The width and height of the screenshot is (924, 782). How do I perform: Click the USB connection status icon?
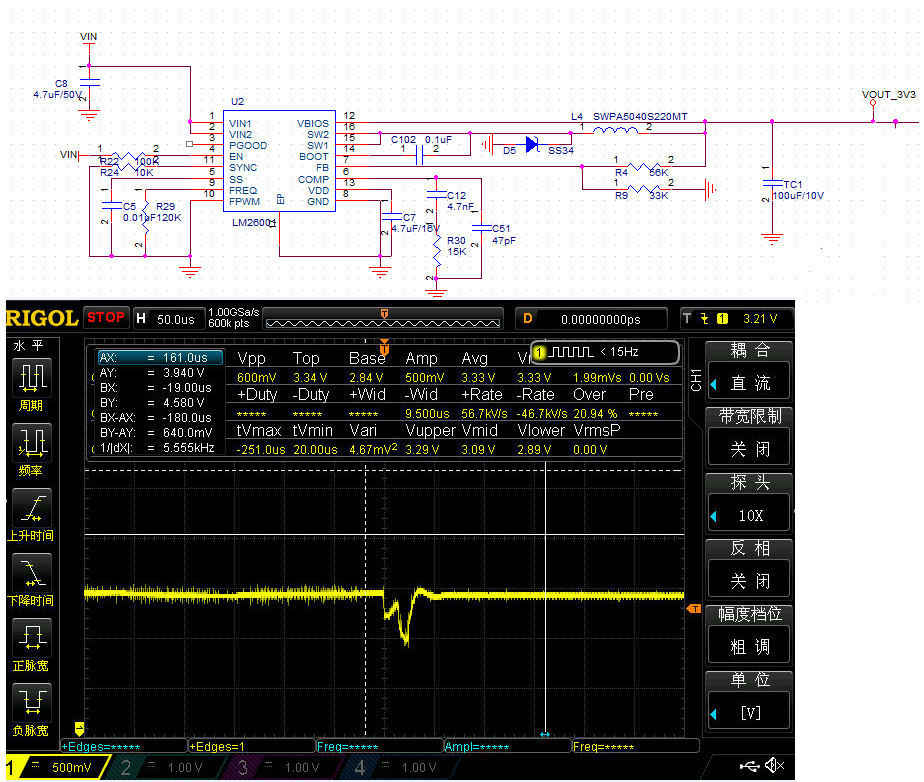750,765
